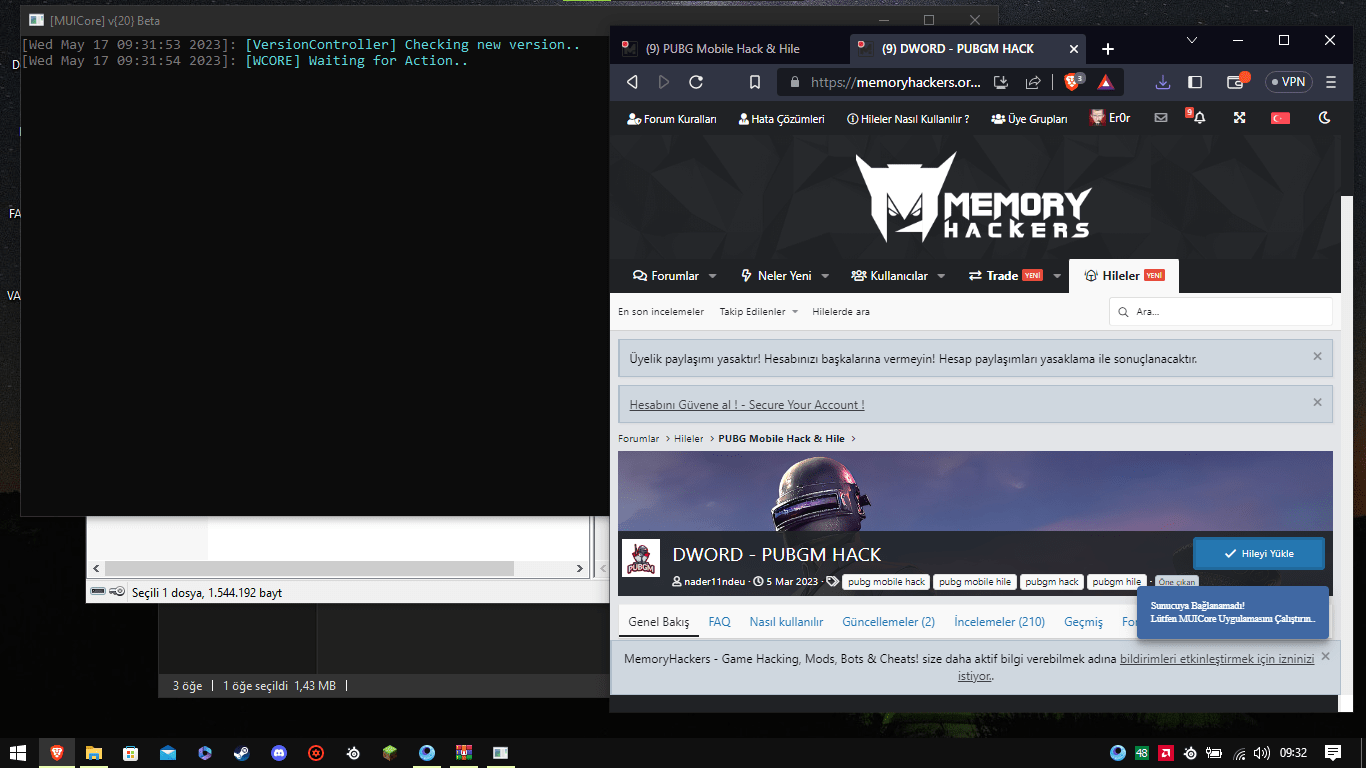Screen dimensions: 1366x768
Task: Open the tab search chevron in the title bar
Action: [x=1192, y=41]
